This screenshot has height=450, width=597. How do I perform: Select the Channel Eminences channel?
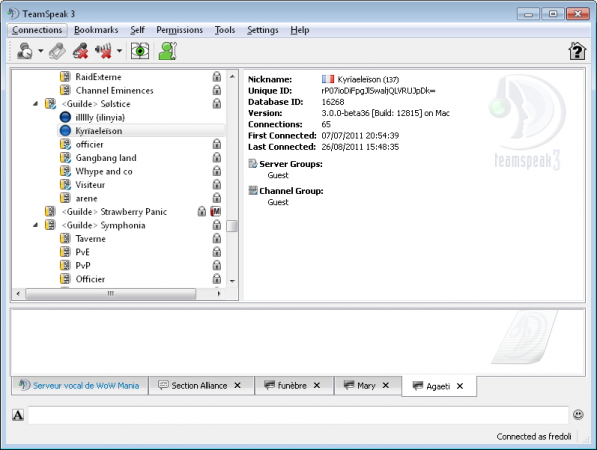(x=114, y=90)
